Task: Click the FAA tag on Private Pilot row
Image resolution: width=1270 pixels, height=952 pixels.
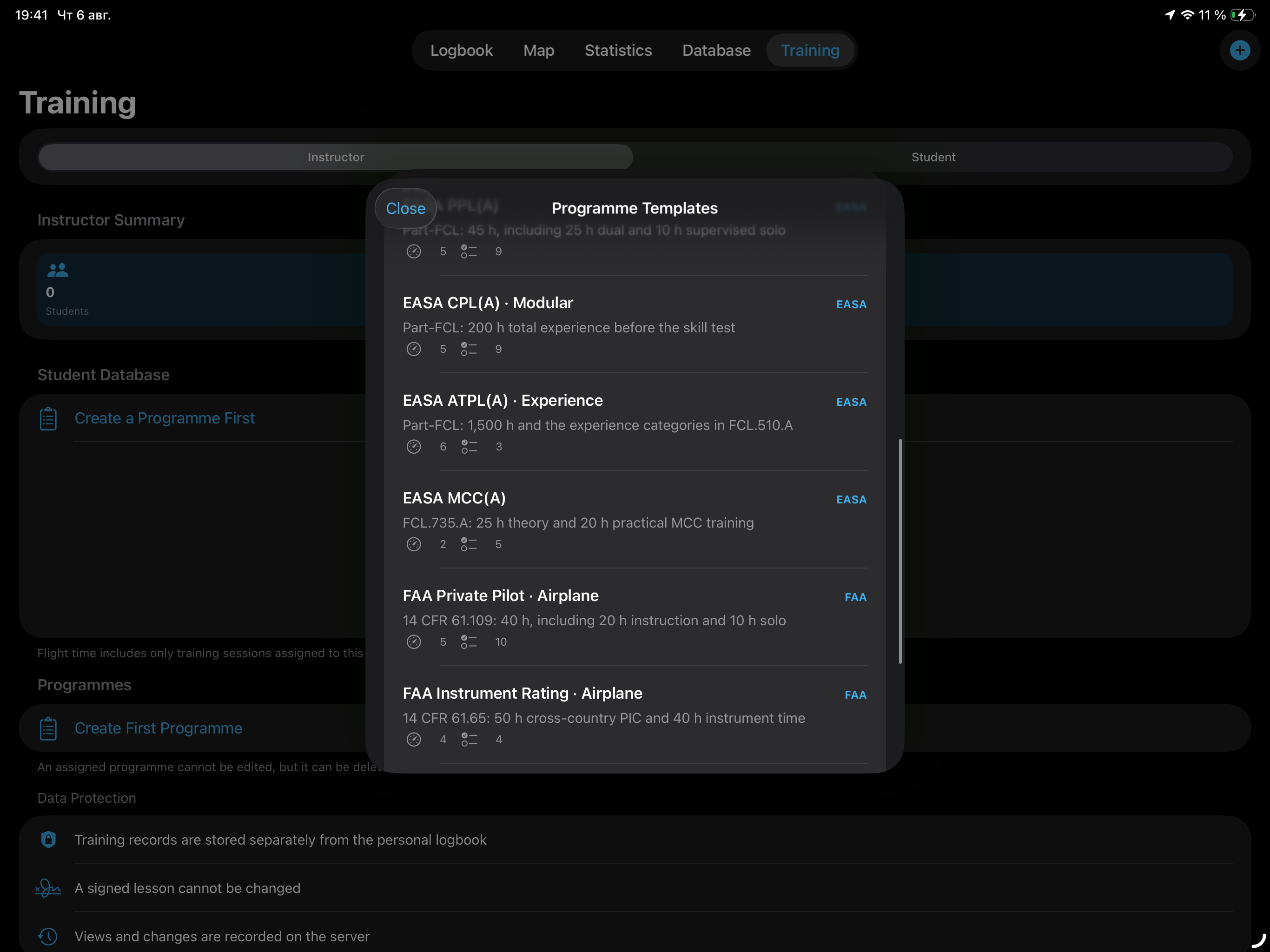Action: [x=855, y=597]
